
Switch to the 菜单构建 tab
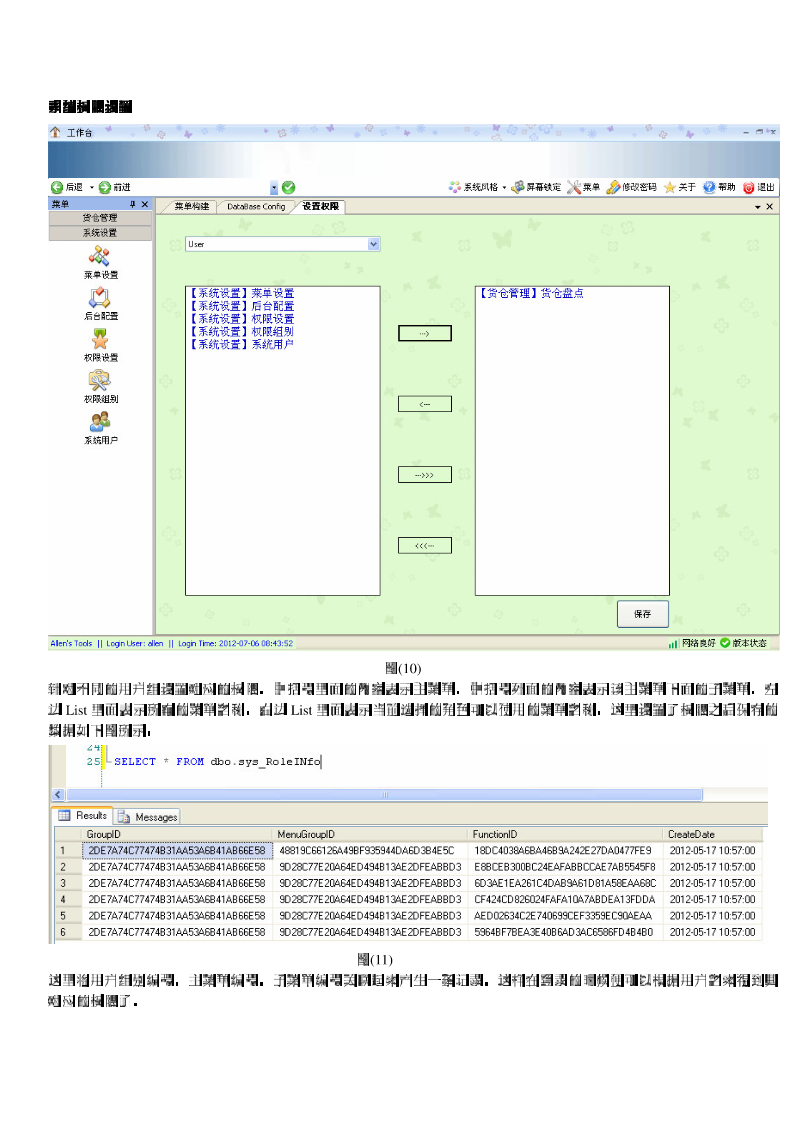click(191, 206)
